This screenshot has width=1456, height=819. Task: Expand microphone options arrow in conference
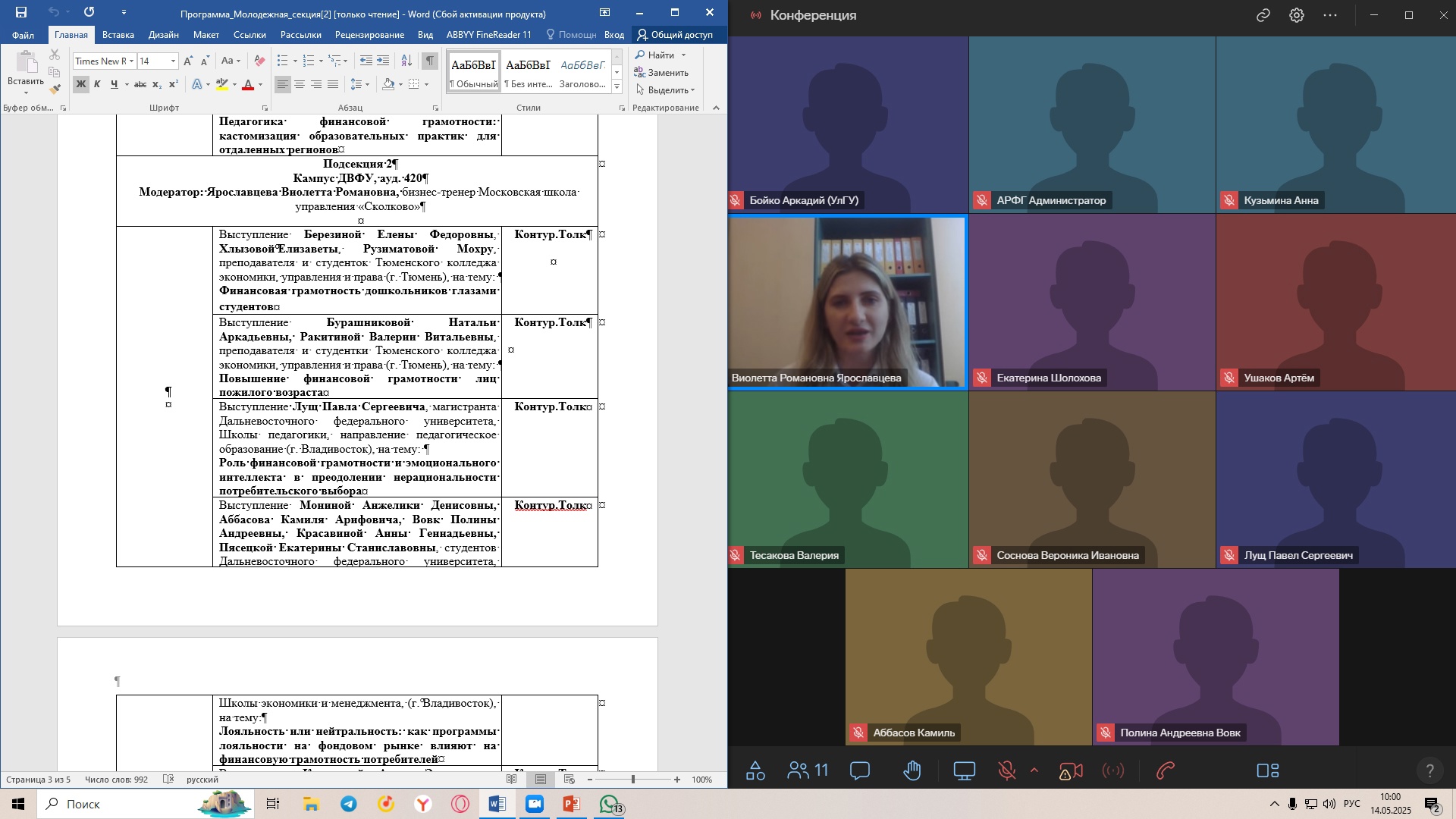coord(1034,770)
